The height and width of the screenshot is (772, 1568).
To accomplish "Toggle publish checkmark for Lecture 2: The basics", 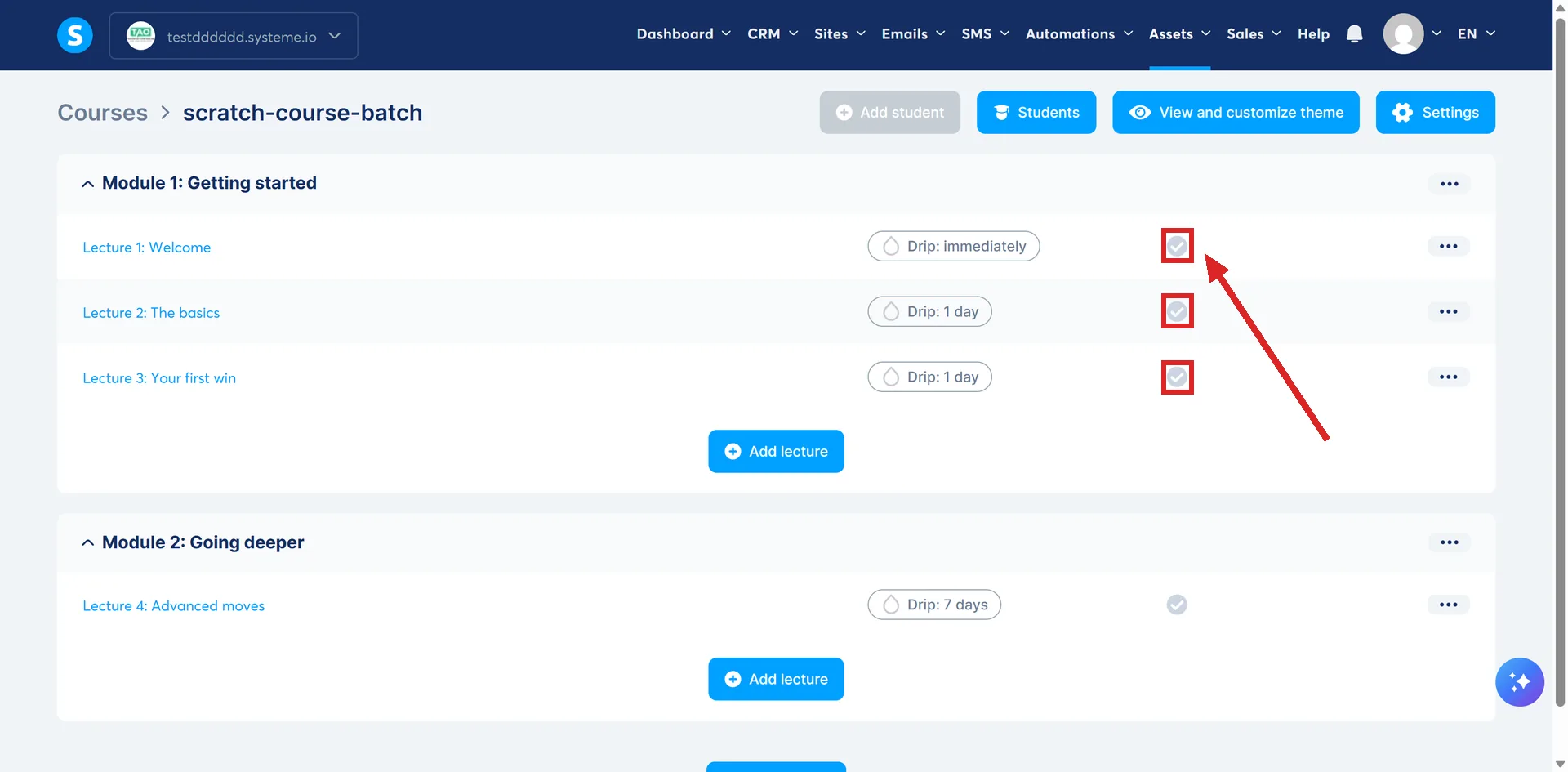I will pyautogui.click(x=1177, y=311).
